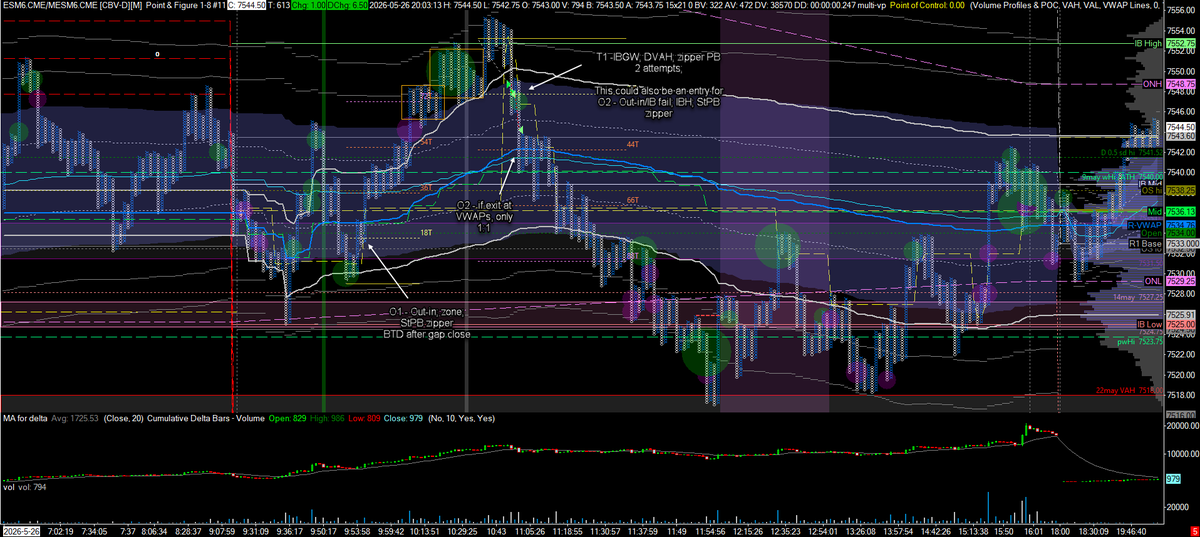Select the 'IB High' price level label
Screen dimensions: 1200x537
[x=1148, y=44]
